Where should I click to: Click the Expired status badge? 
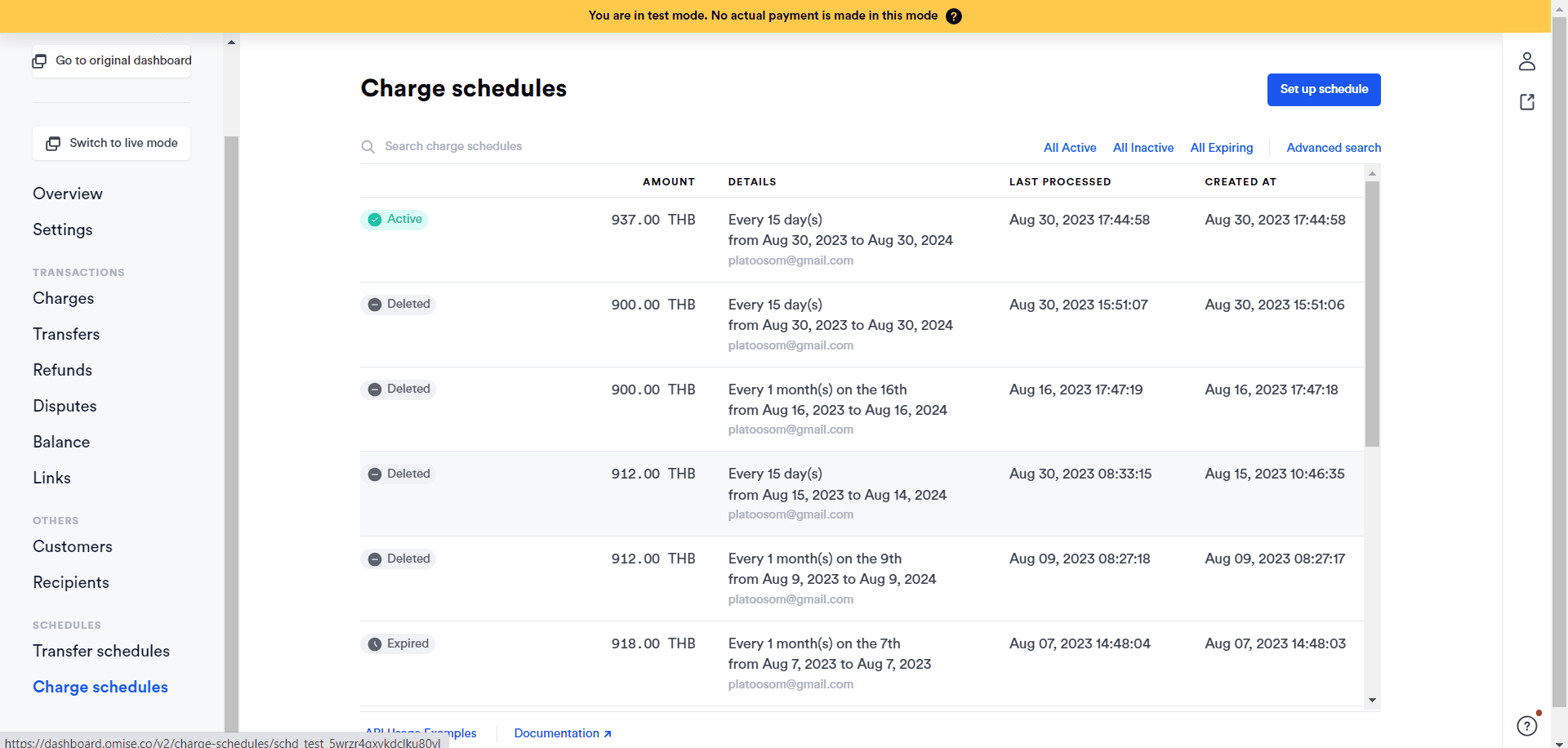pyautogui.click(x=398, y=643)
